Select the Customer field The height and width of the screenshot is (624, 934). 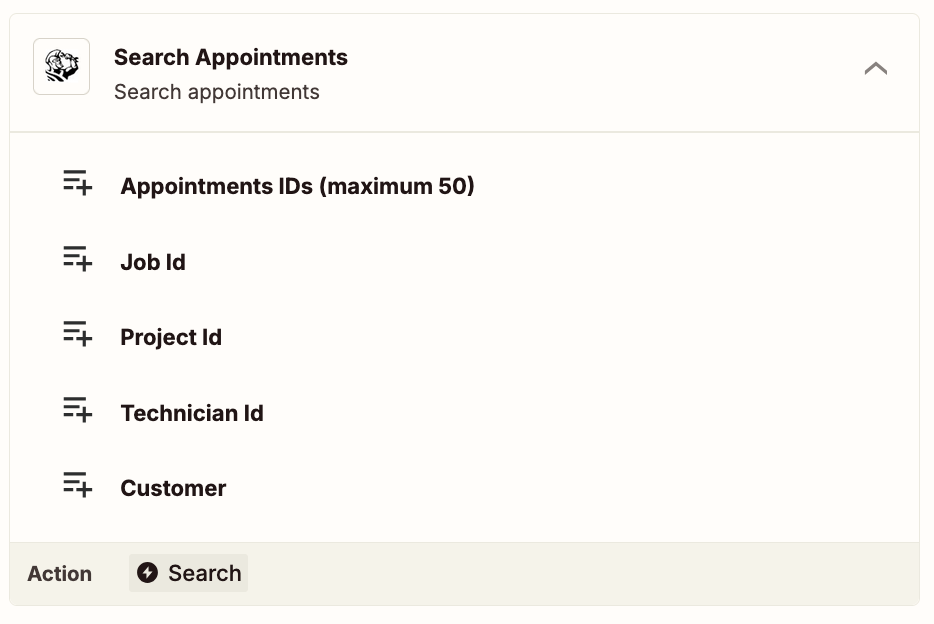[x=465, y=488]
